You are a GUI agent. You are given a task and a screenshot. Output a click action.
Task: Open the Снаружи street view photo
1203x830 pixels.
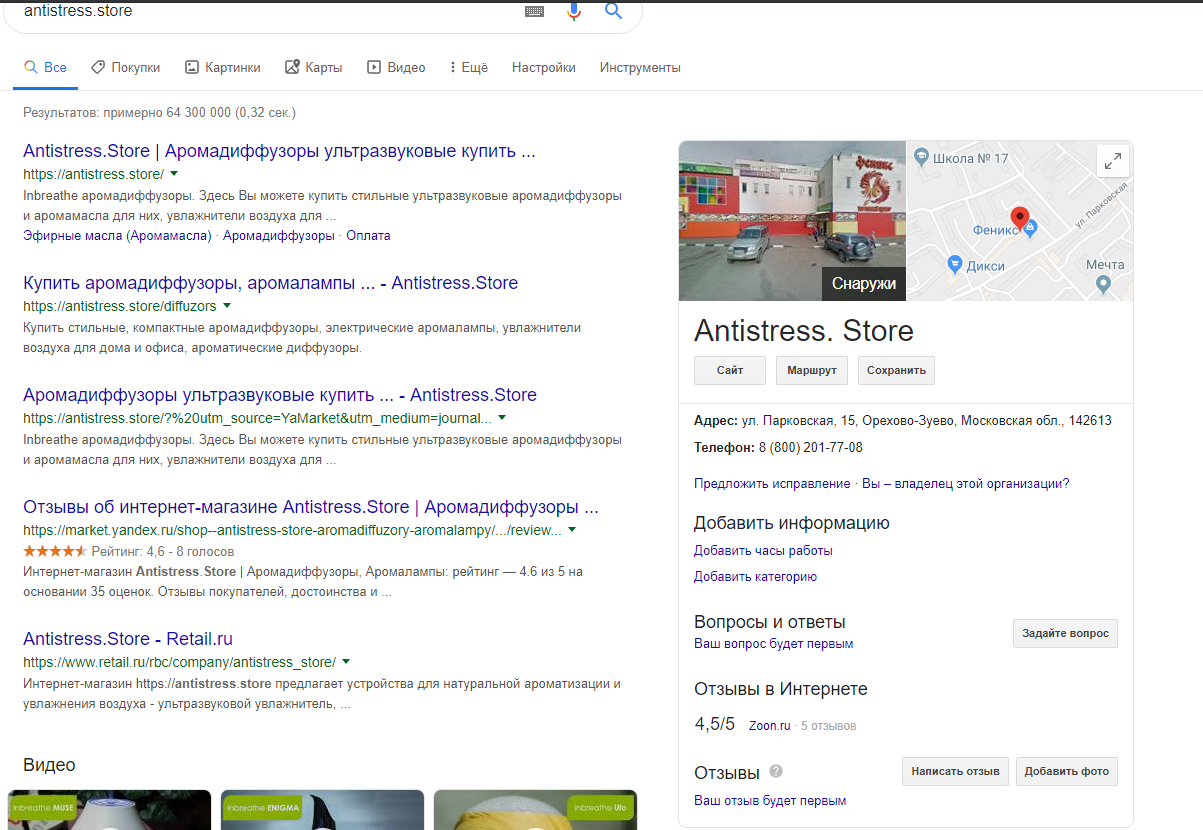tap(792, 221)
